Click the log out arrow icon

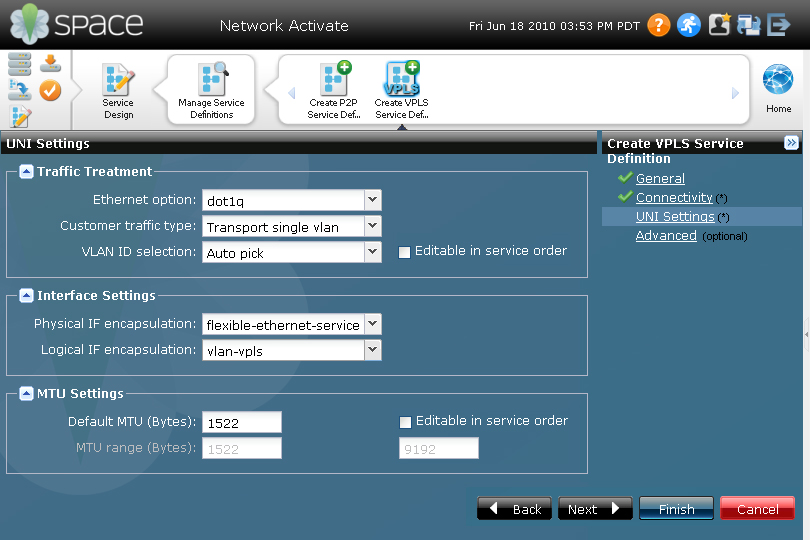[x=778, y=25]
